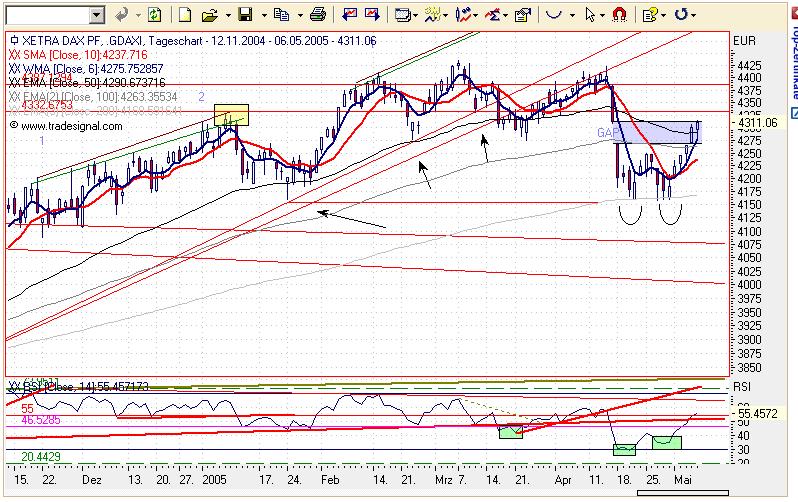Expand the arc drawing tool dropdown arrow
The image size is (798, 502).
572,16
